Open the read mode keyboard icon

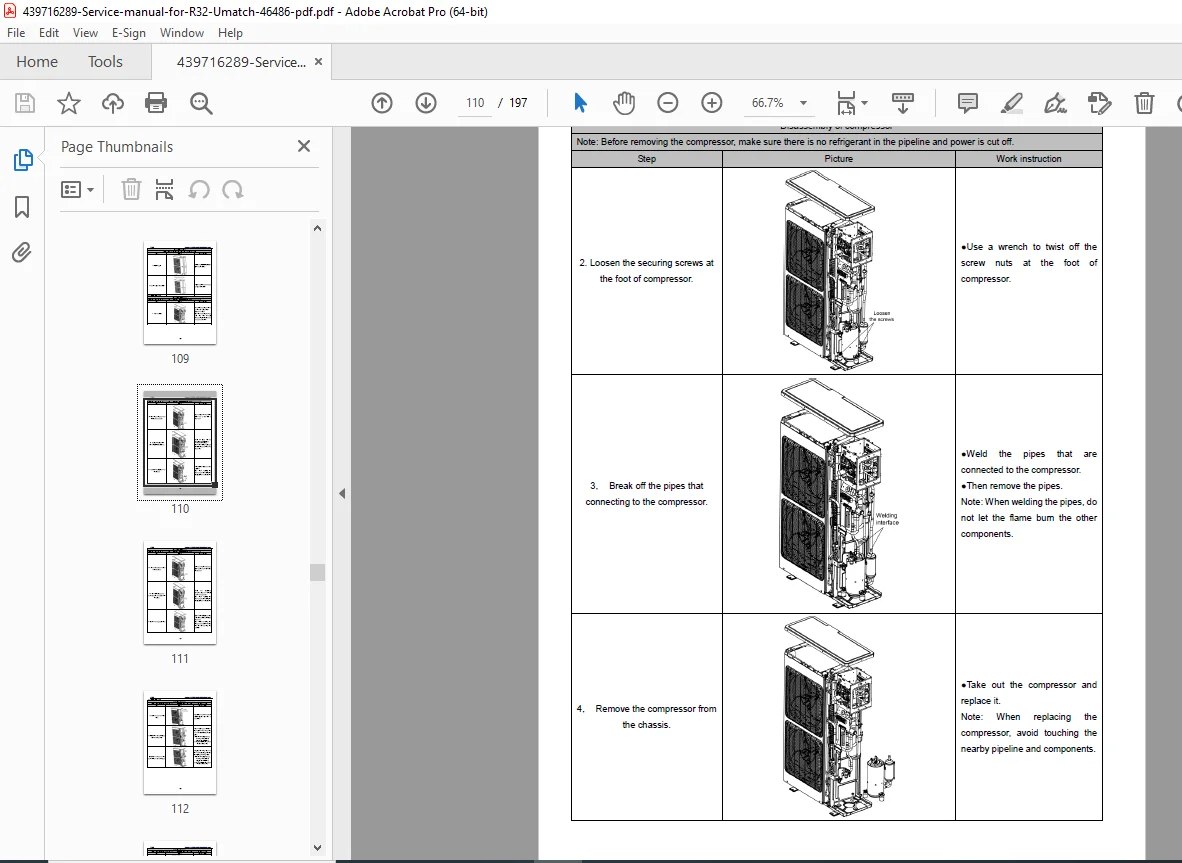coord(902,103)
